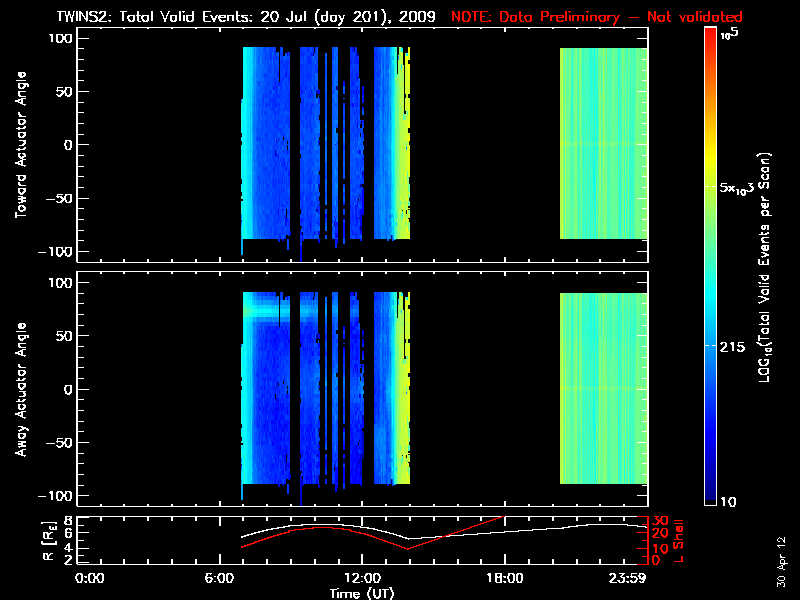
Task: Click the red top end of the color bar
Action: coord(710,35)
